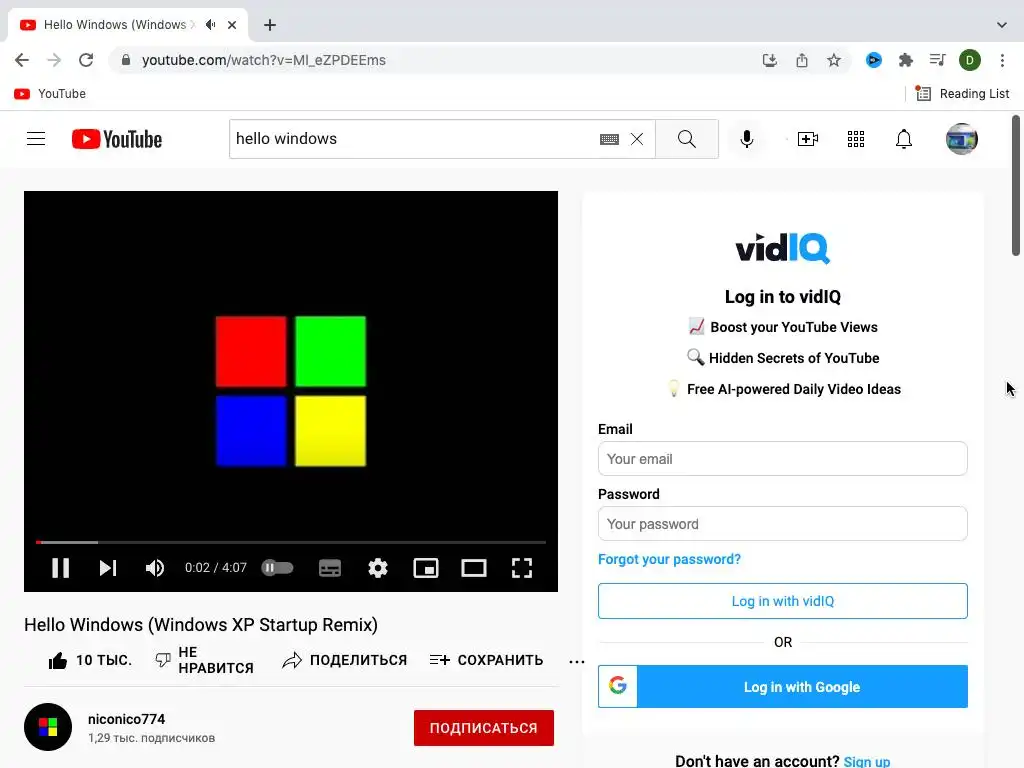Screen dimensions: 1024x768
Task: Open the YouTube hamburger guide menu
Action: click(36, 138)
